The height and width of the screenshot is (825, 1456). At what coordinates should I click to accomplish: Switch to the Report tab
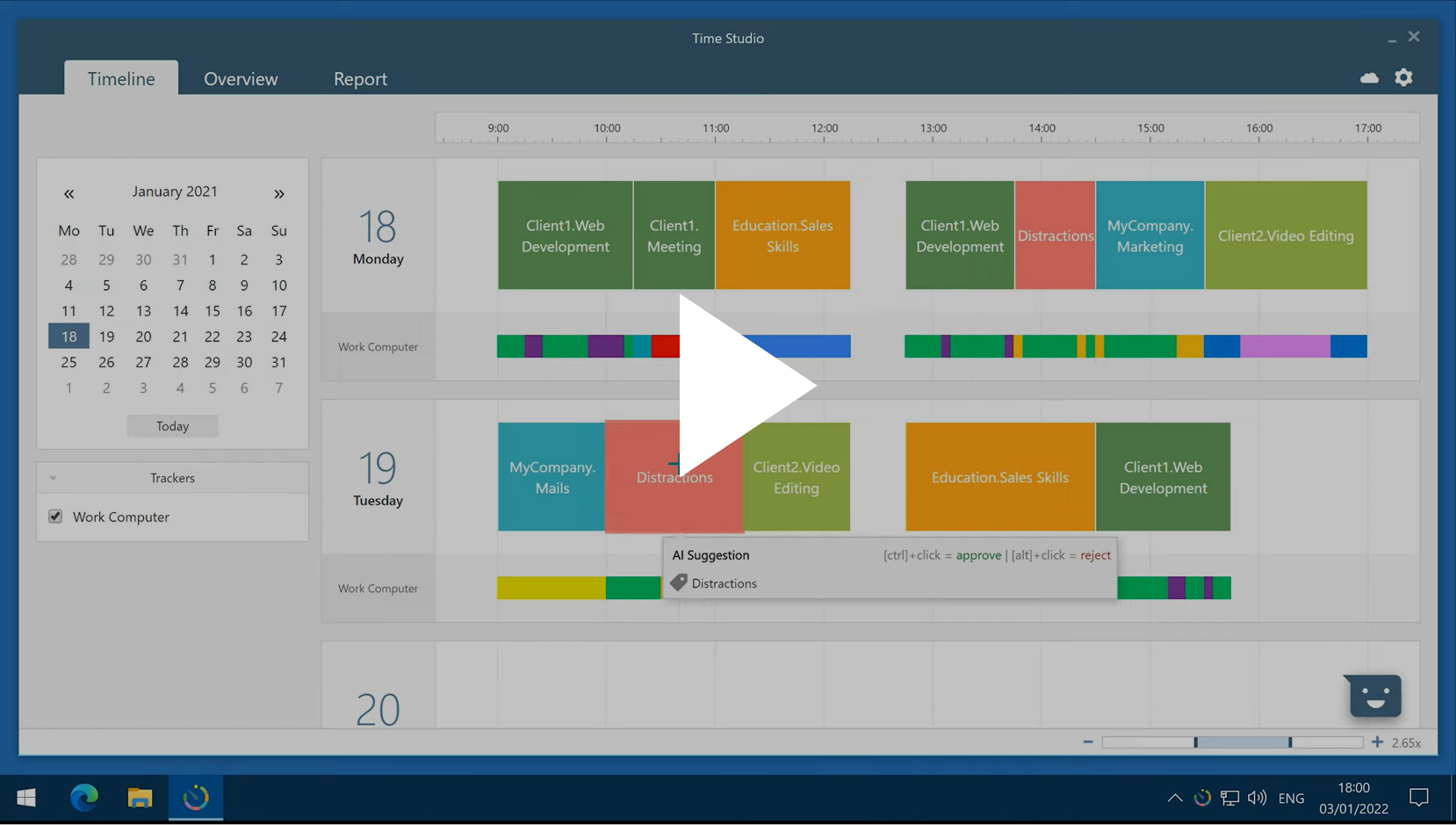coord(360,79)
